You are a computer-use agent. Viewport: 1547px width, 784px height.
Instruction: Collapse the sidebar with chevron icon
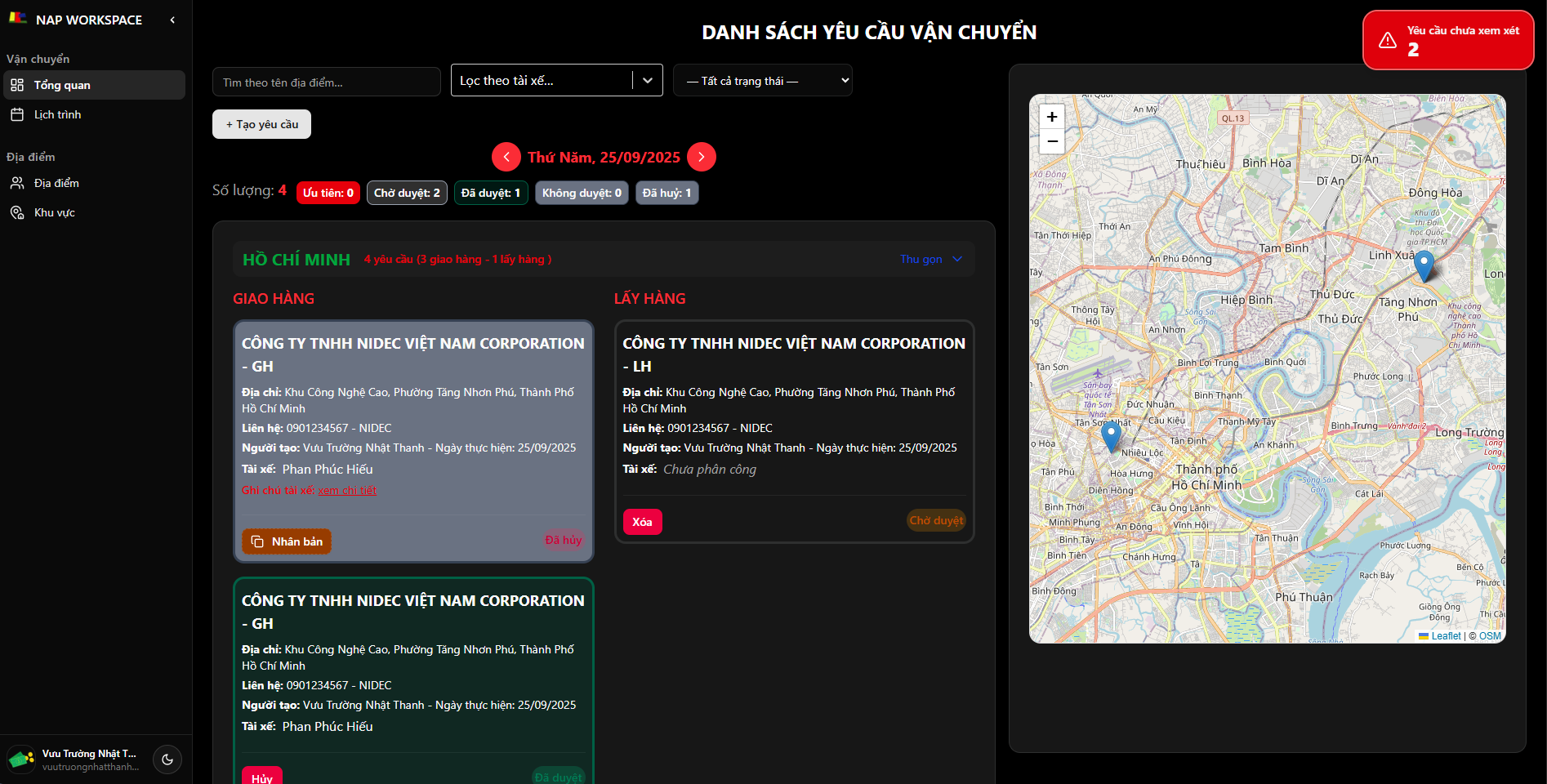coord(172,20)
